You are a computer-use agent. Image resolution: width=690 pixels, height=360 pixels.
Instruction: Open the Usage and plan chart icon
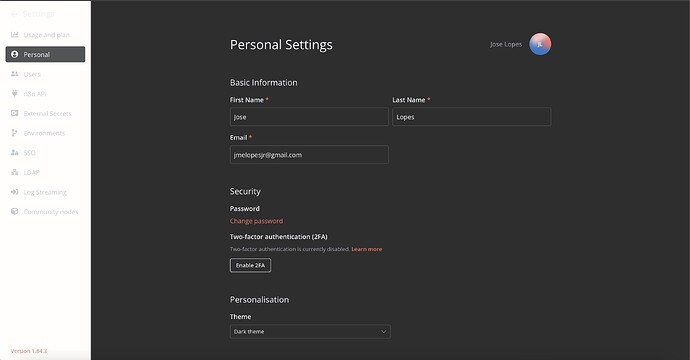[15, 35]
